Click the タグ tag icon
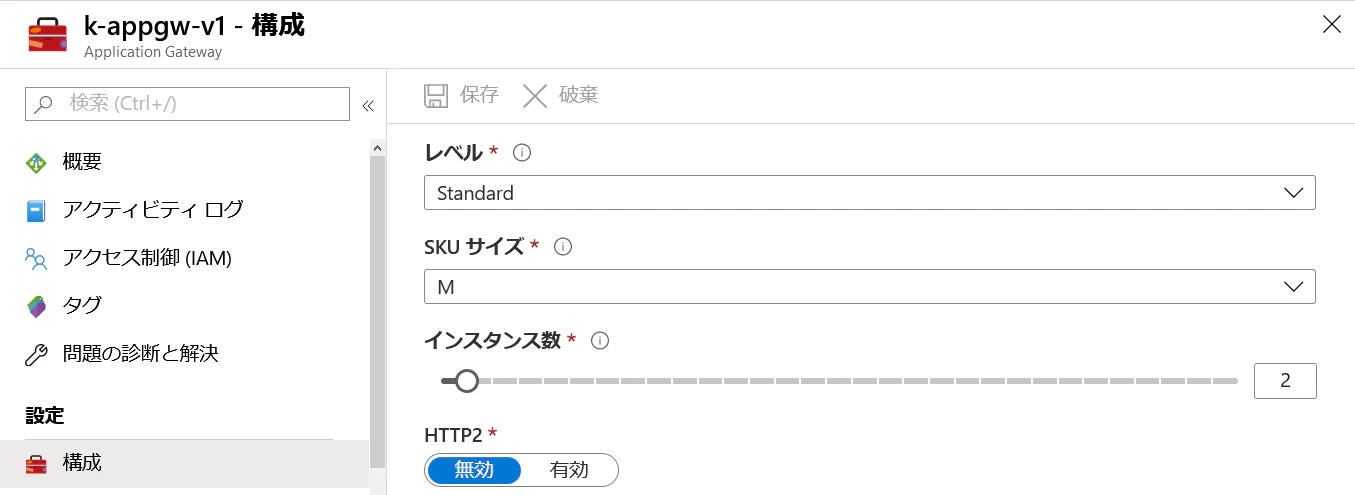This screenshot has width=1355, height=495. pos(36,306)
